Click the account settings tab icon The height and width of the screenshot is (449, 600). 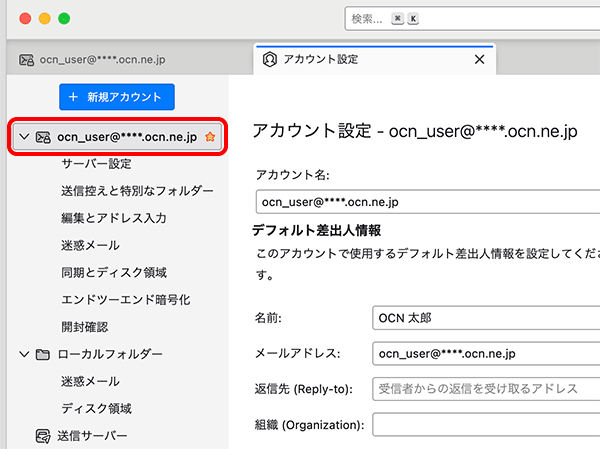[x=269, y=59]
